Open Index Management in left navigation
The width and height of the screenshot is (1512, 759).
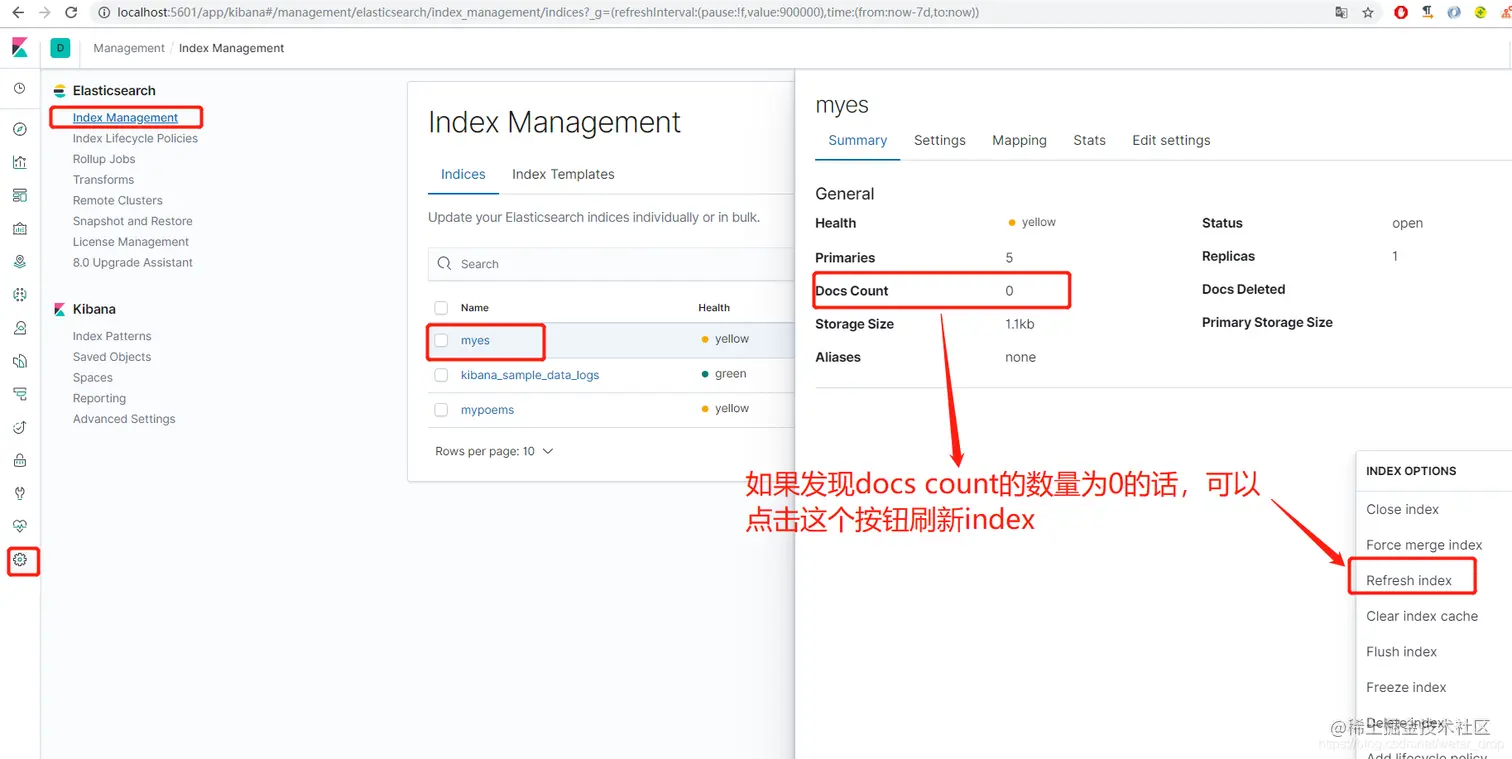[x=125, y=118]
